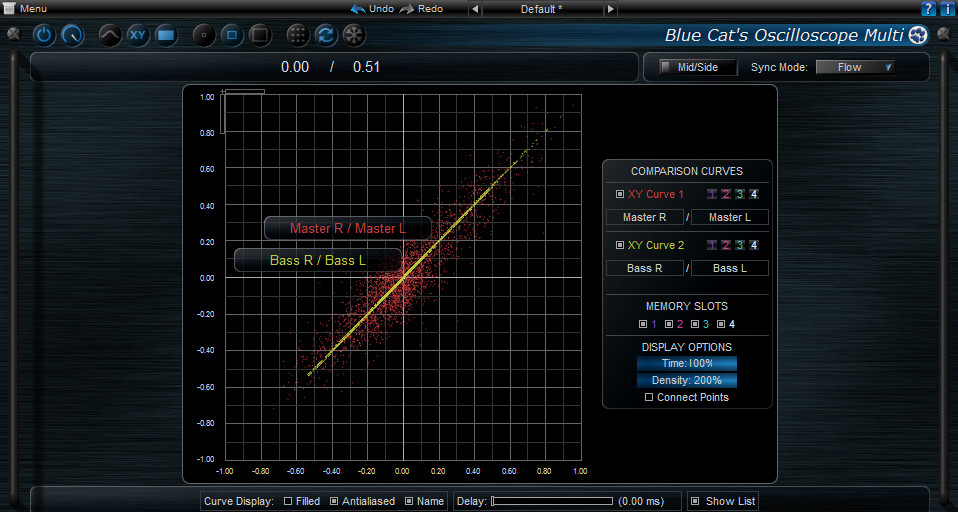Click the Blue Cat logo icon
The width and height of the screenshot is (958, 512).
click(918, 35)
